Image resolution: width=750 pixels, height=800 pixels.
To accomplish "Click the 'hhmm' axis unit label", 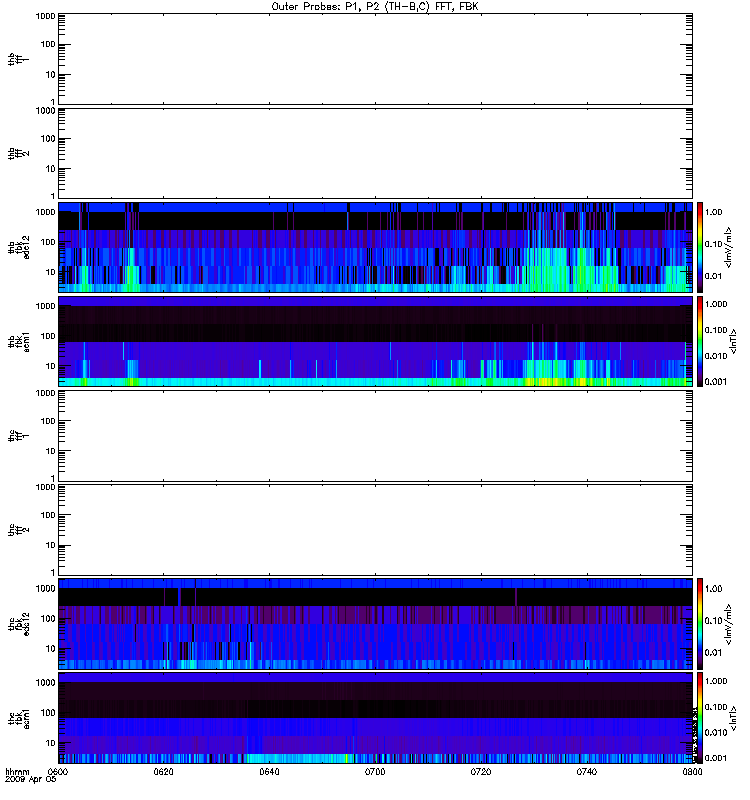I will click(x=17, y=772).
